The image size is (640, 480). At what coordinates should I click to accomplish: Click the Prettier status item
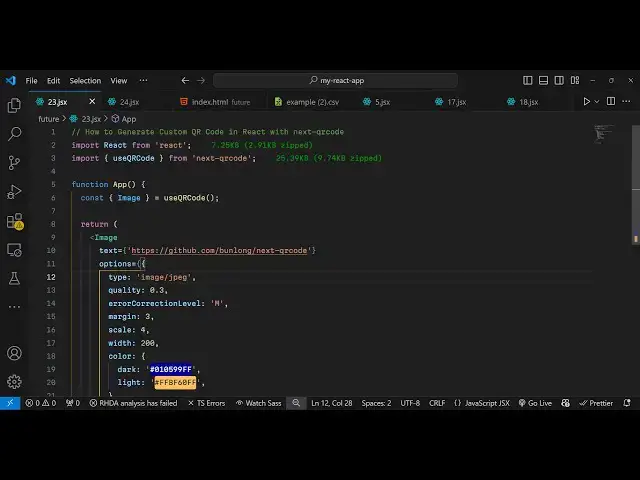pos(596,403)
